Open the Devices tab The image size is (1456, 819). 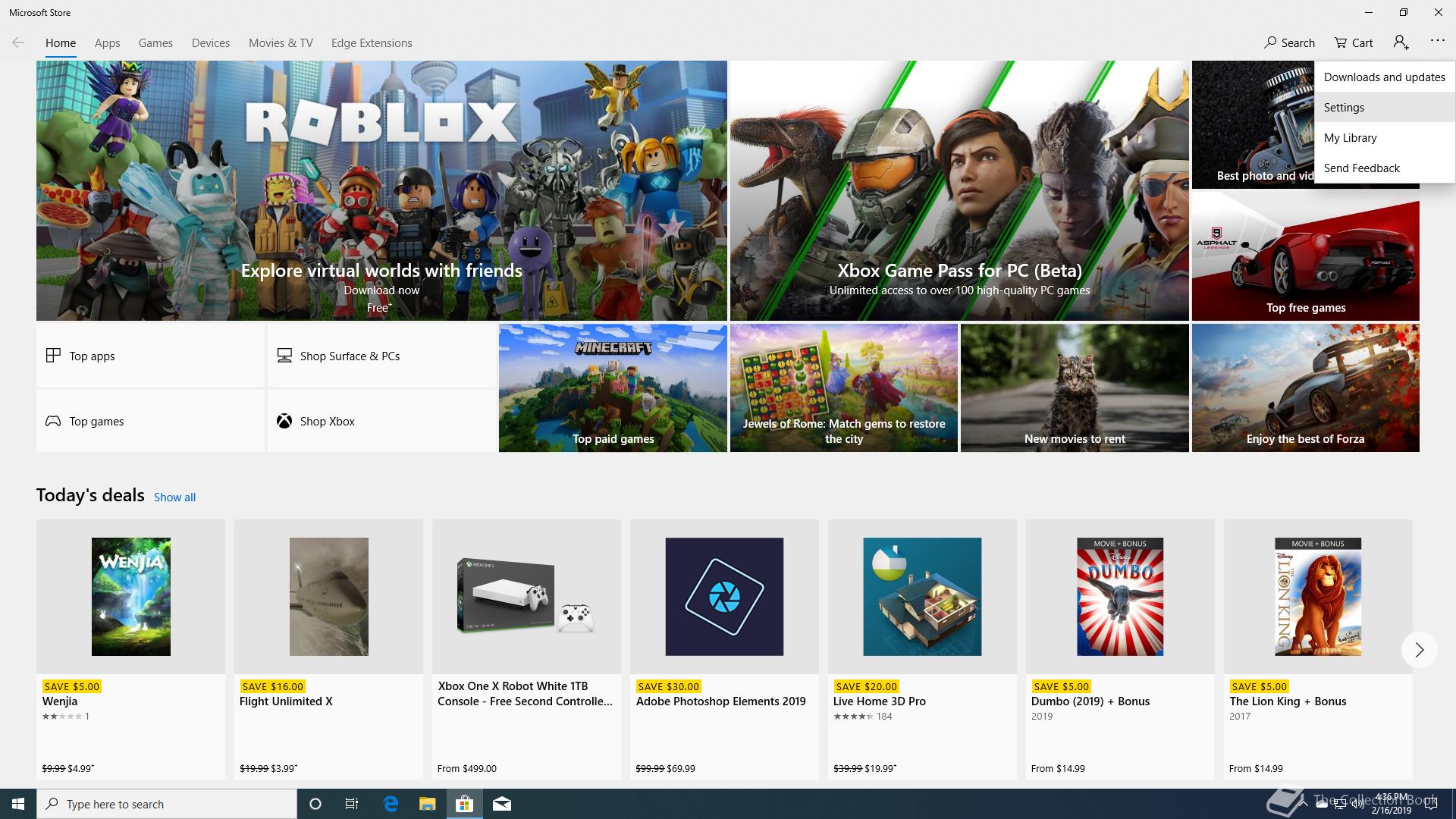[x=211, y=43]
